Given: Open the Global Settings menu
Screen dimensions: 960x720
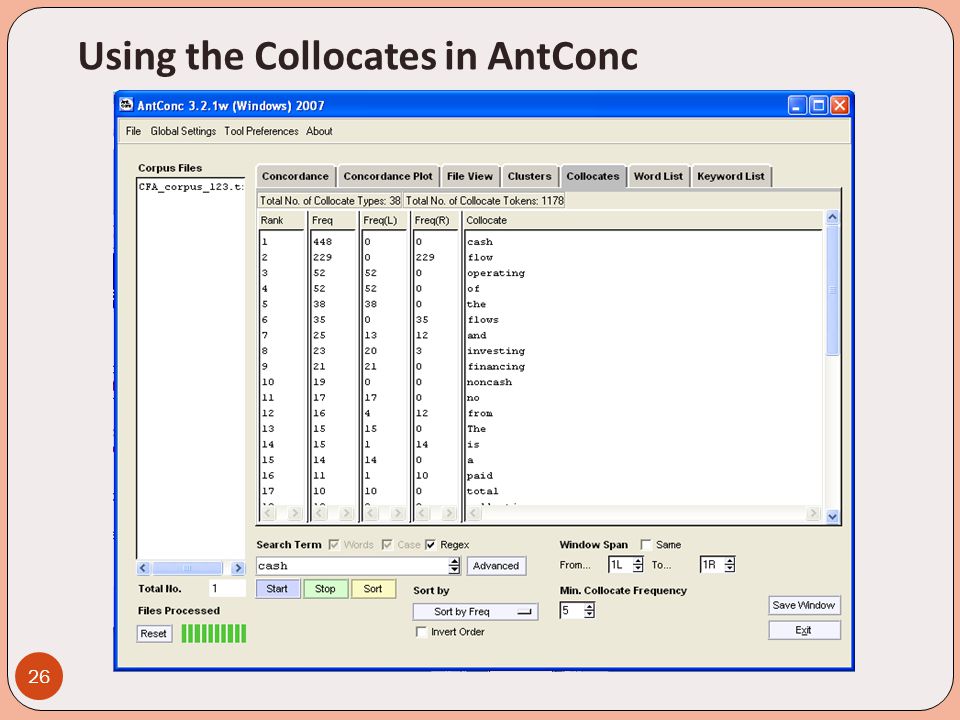Looking at the screenshot, I should tap(183, 131).
